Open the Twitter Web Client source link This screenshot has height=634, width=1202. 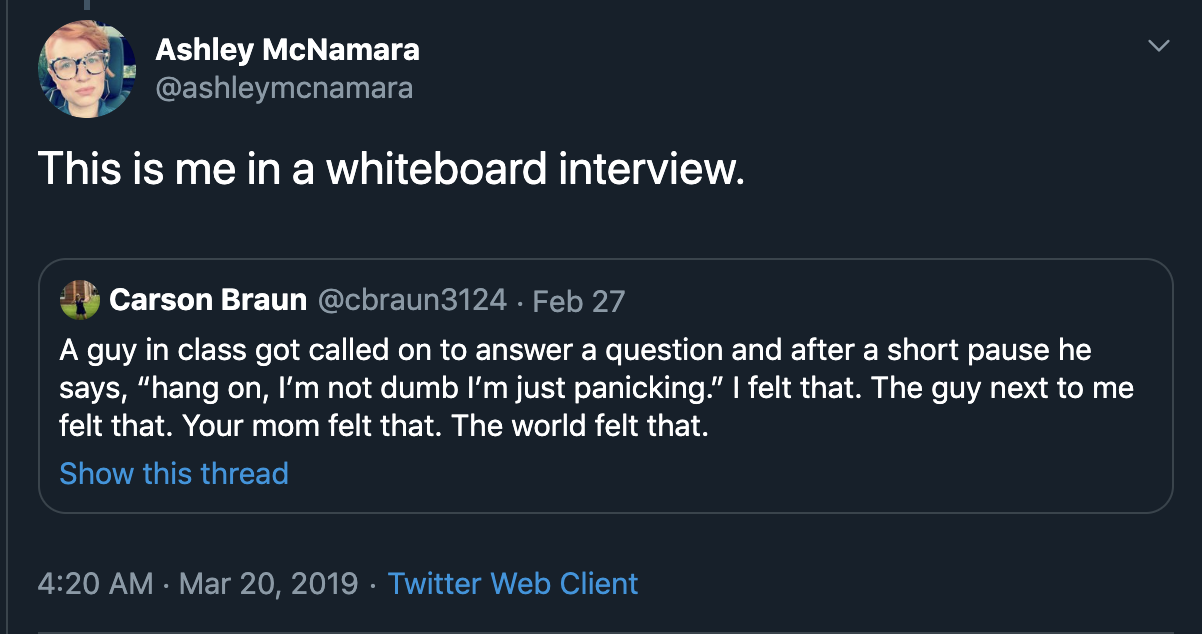512,583
